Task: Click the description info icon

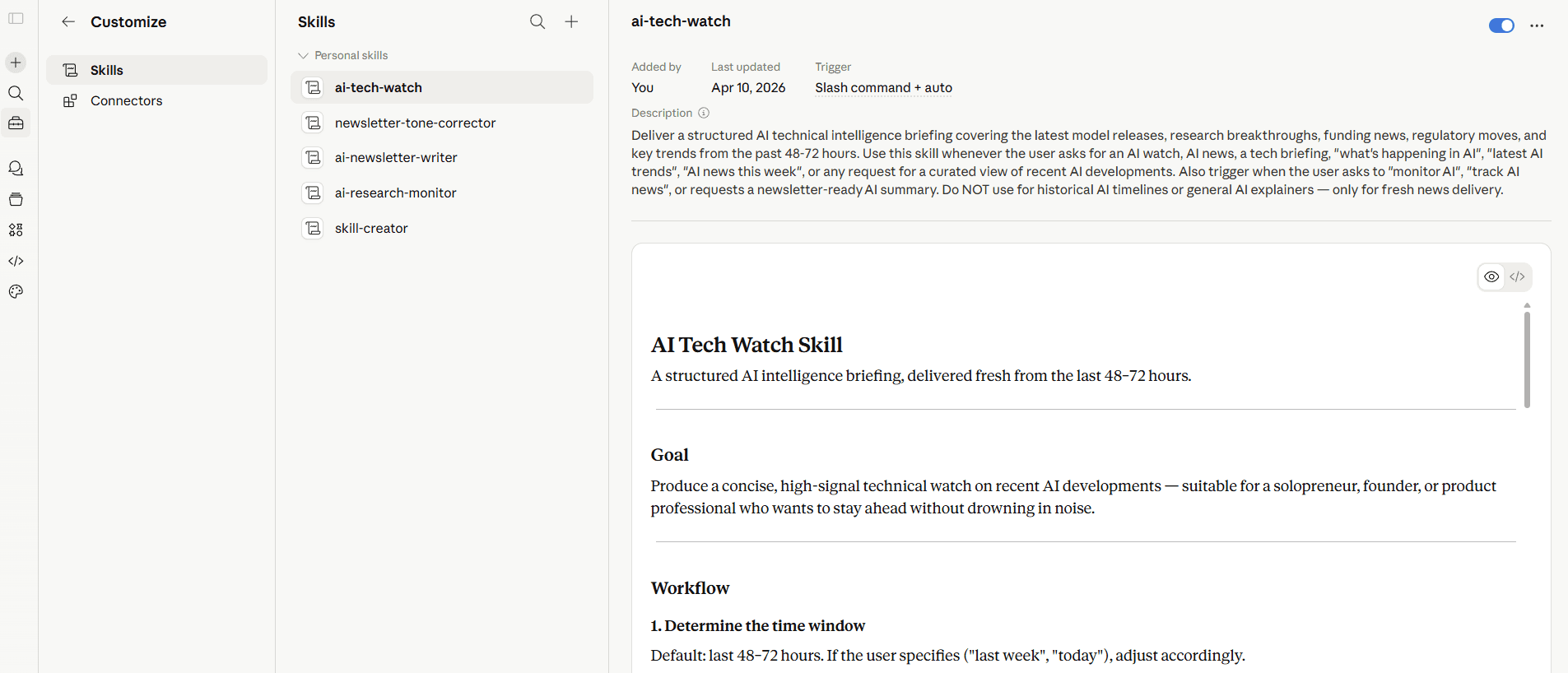Action: (704, 113)
